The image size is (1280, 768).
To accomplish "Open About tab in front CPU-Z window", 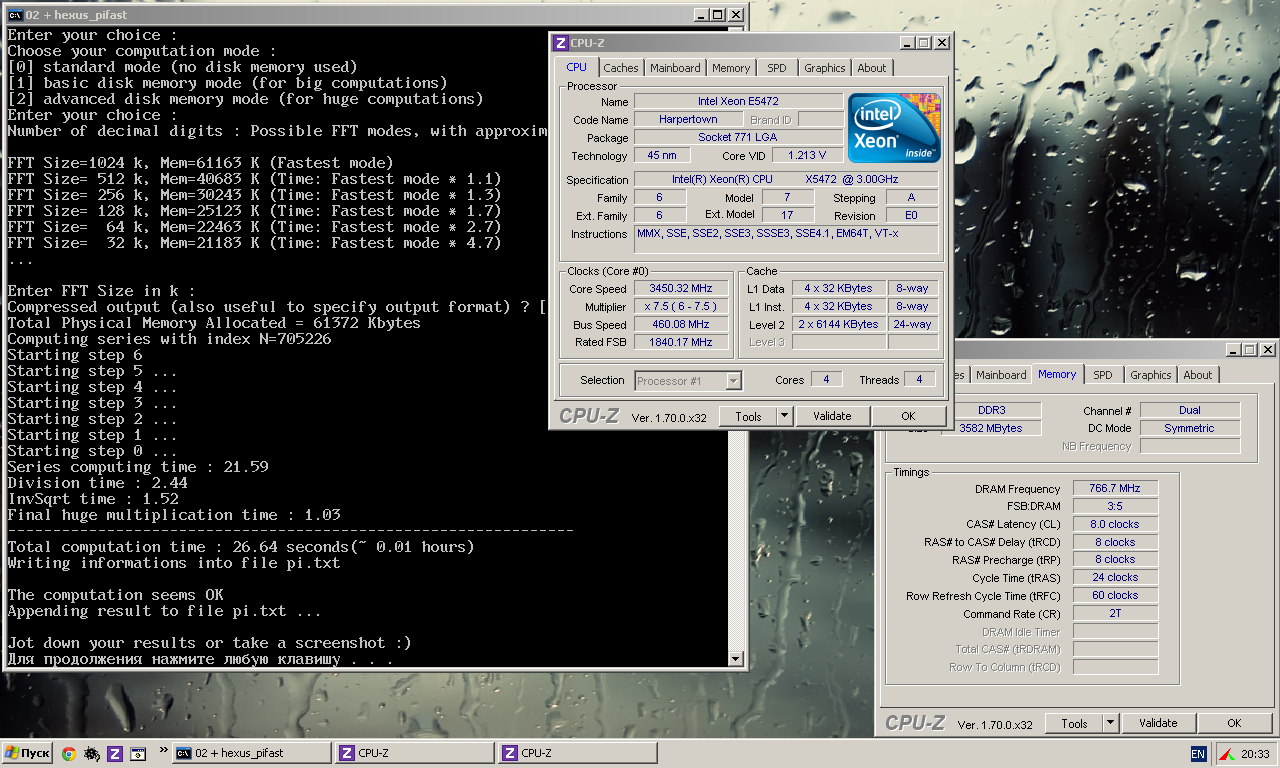I will click(x=872, y=68).
